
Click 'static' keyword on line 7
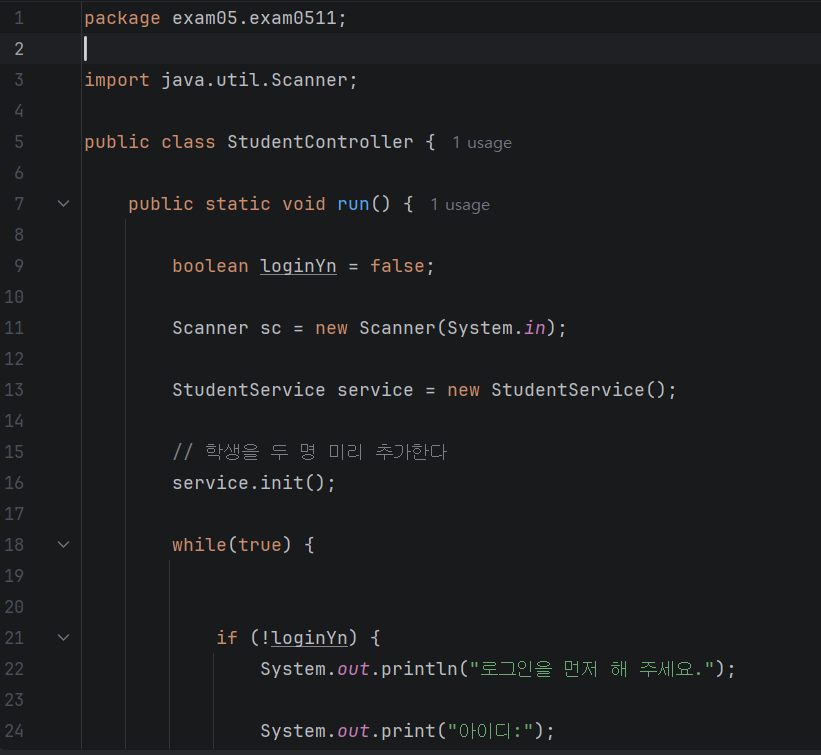point(238,204)
